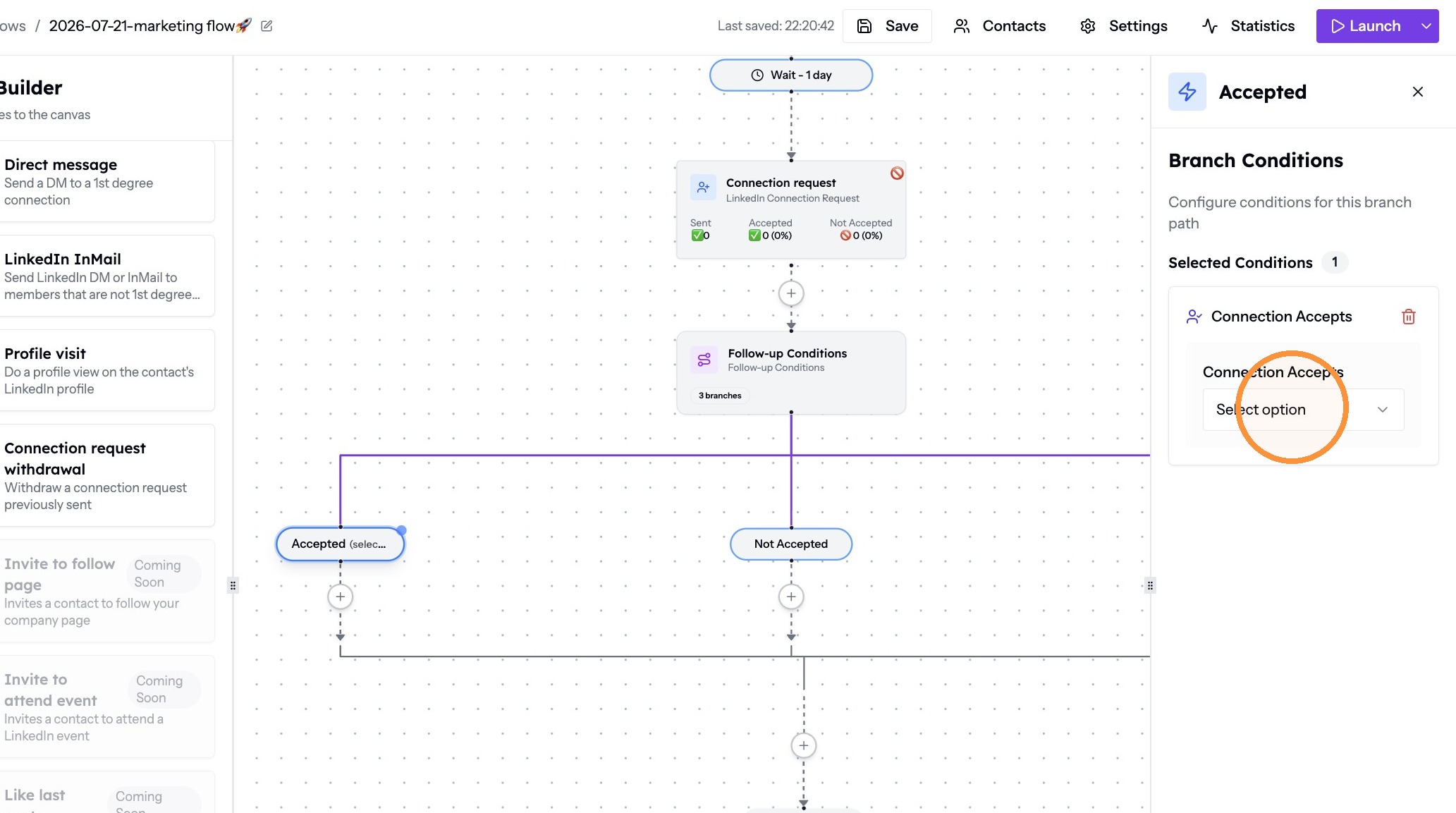The width and height of the screenshot is (1456, 813).
Task: Select the Not Accepted branch node
Action: [x=791, y=544]
